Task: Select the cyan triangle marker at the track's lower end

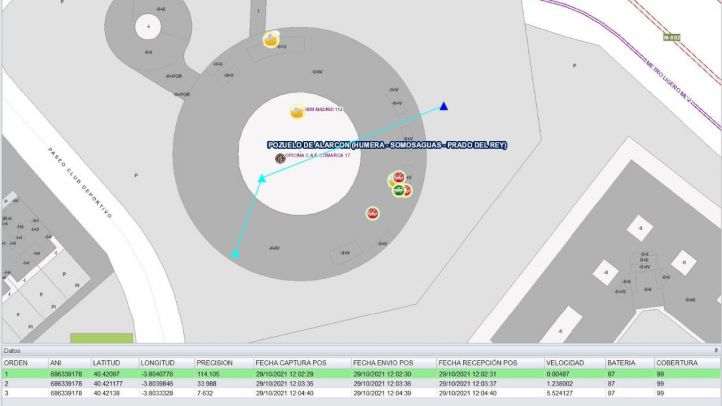Action: pyautogui.click(x=235, y=254)
